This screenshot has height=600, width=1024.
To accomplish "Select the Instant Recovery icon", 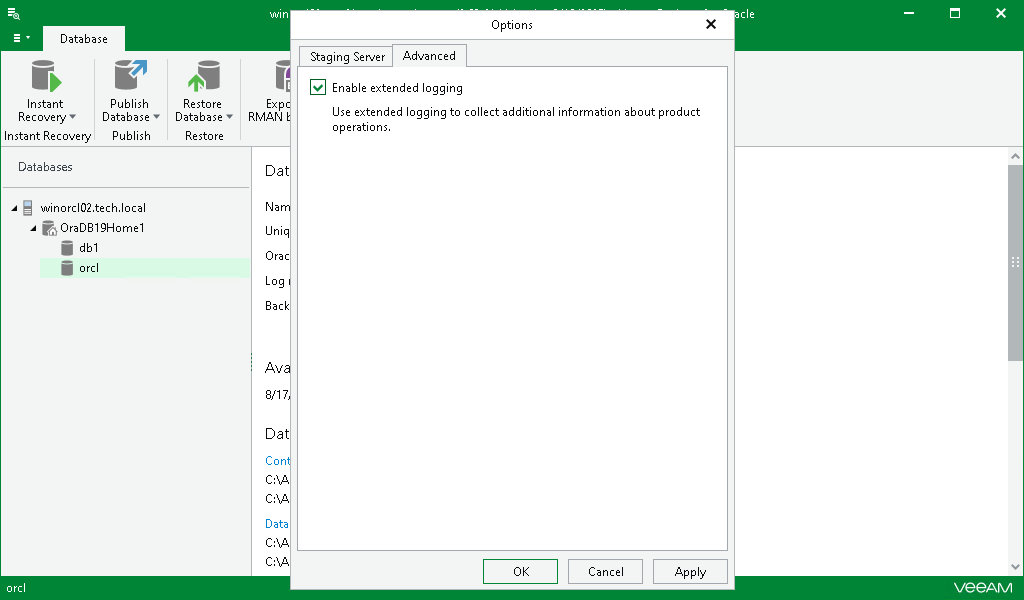I will pos(44,78).
